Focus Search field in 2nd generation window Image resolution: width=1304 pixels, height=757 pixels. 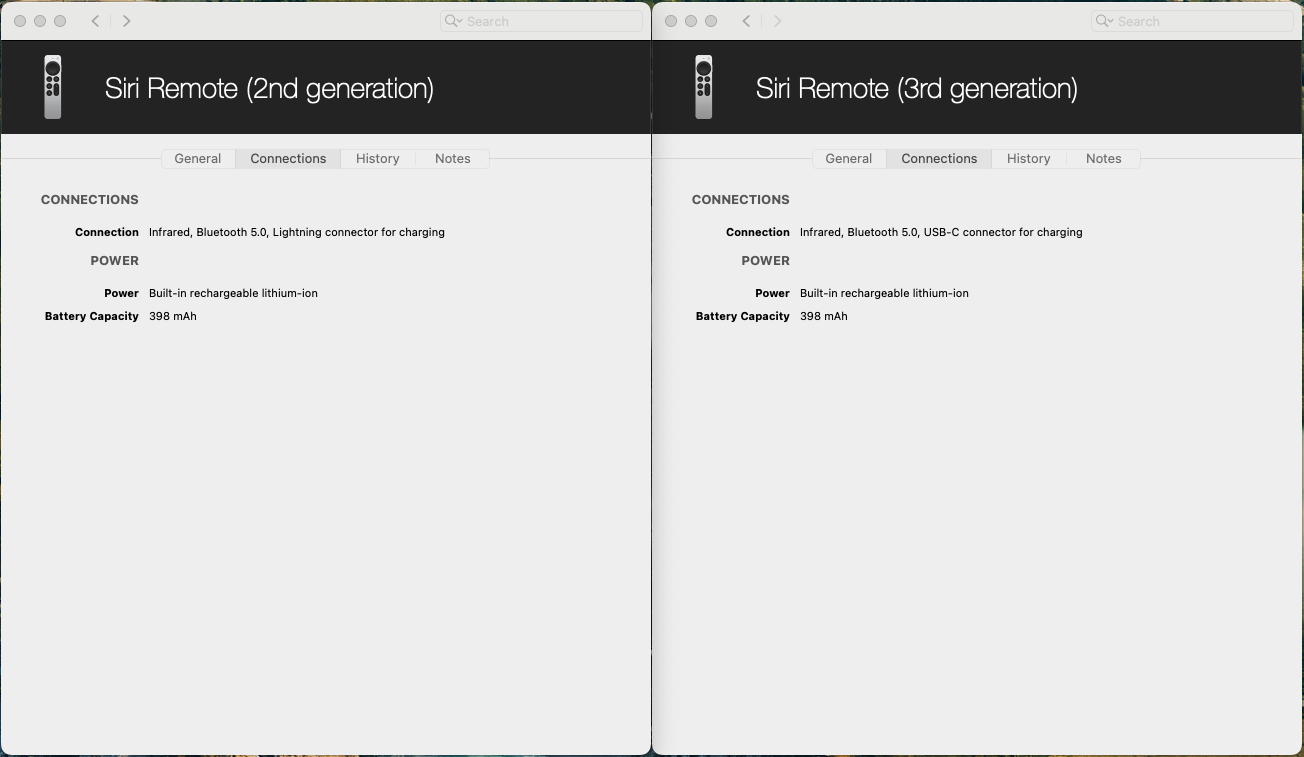coord(541,21)
